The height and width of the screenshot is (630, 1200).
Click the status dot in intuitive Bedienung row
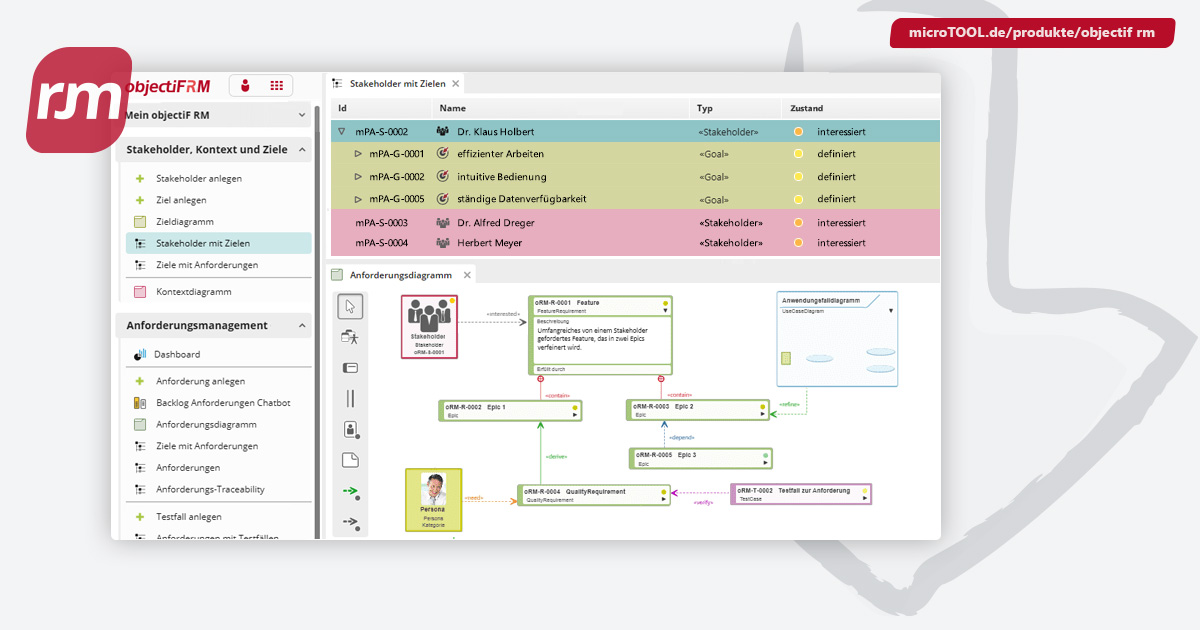coord(798,176)
